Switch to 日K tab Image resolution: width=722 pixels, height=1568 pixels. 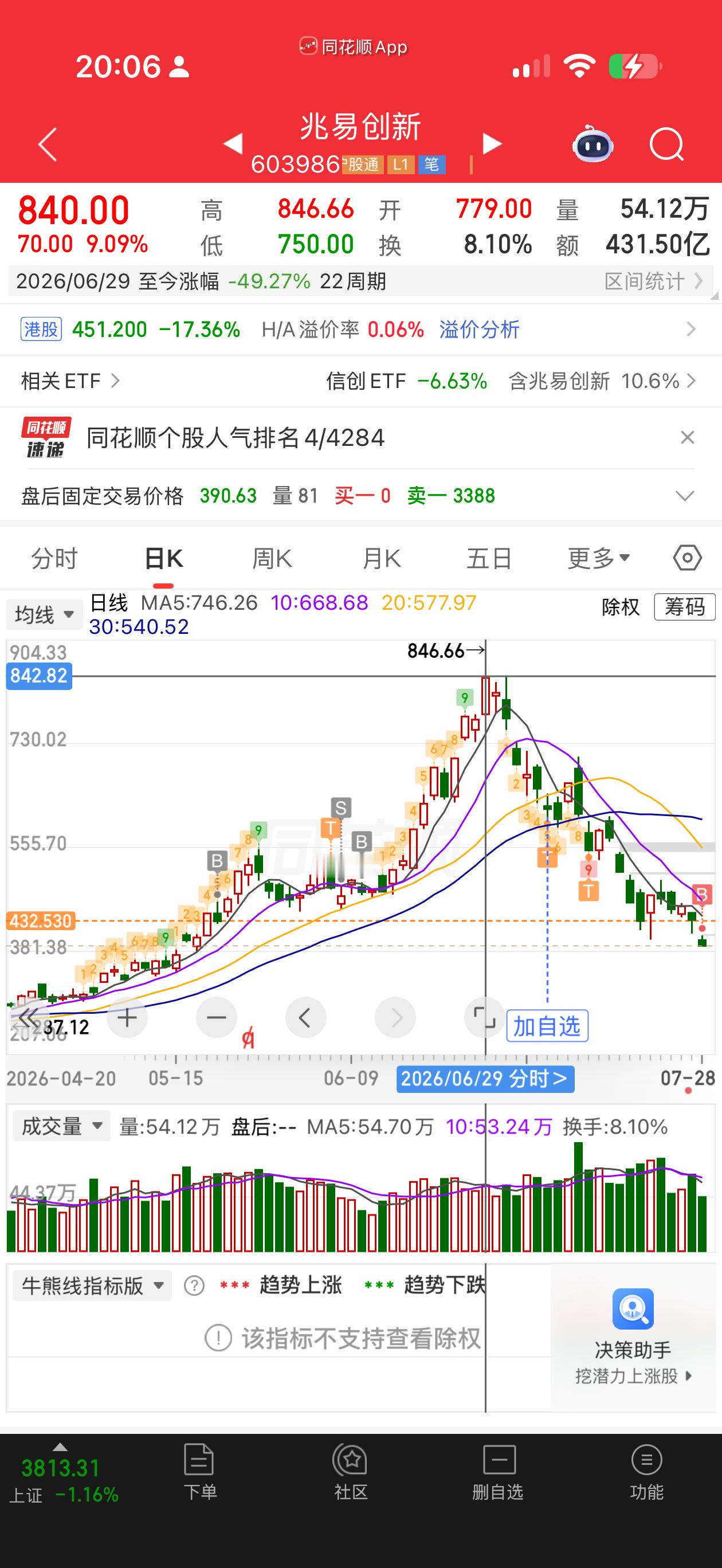pos(164,558)
